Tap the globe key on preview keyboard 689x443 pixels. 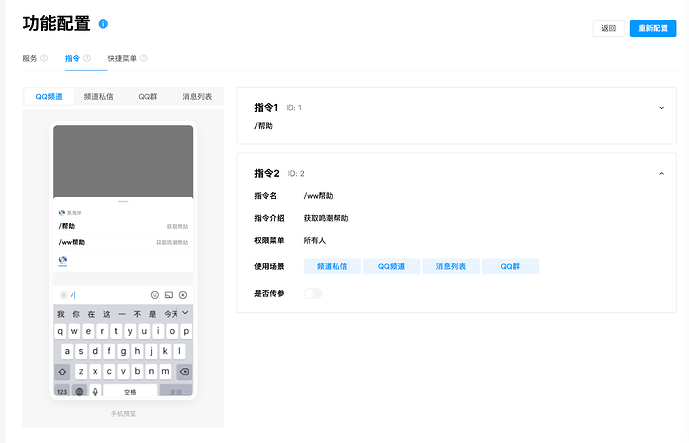tap(79, 391)
